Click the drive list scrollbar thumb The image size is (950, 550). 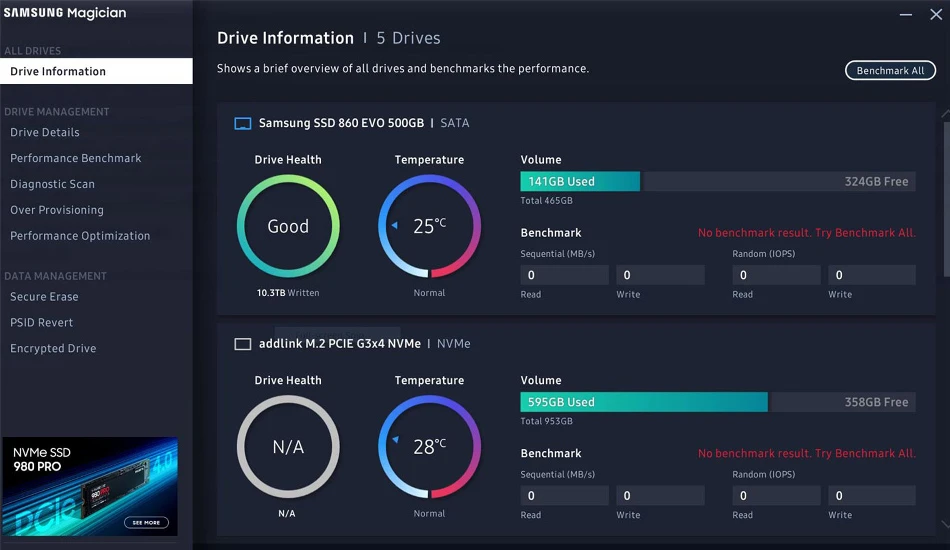pos(946,200)
